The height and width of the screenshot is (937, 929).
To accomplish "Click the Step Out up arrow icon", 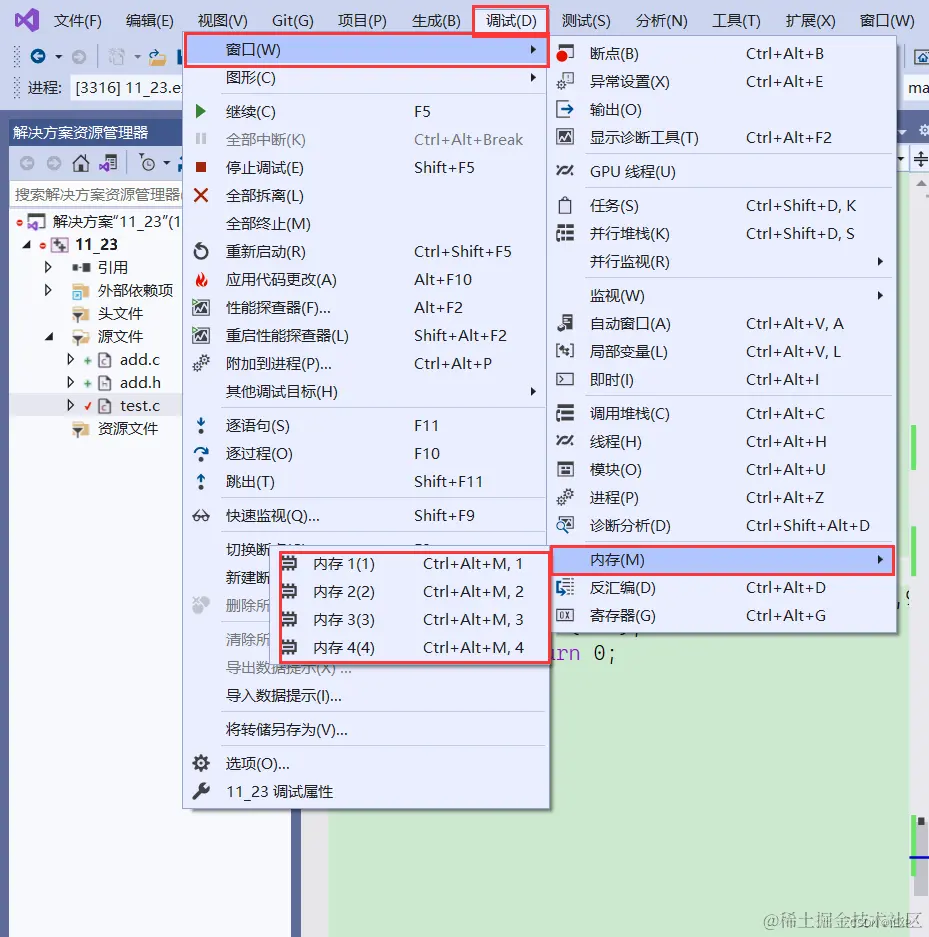I will click(x=201, y=482).
